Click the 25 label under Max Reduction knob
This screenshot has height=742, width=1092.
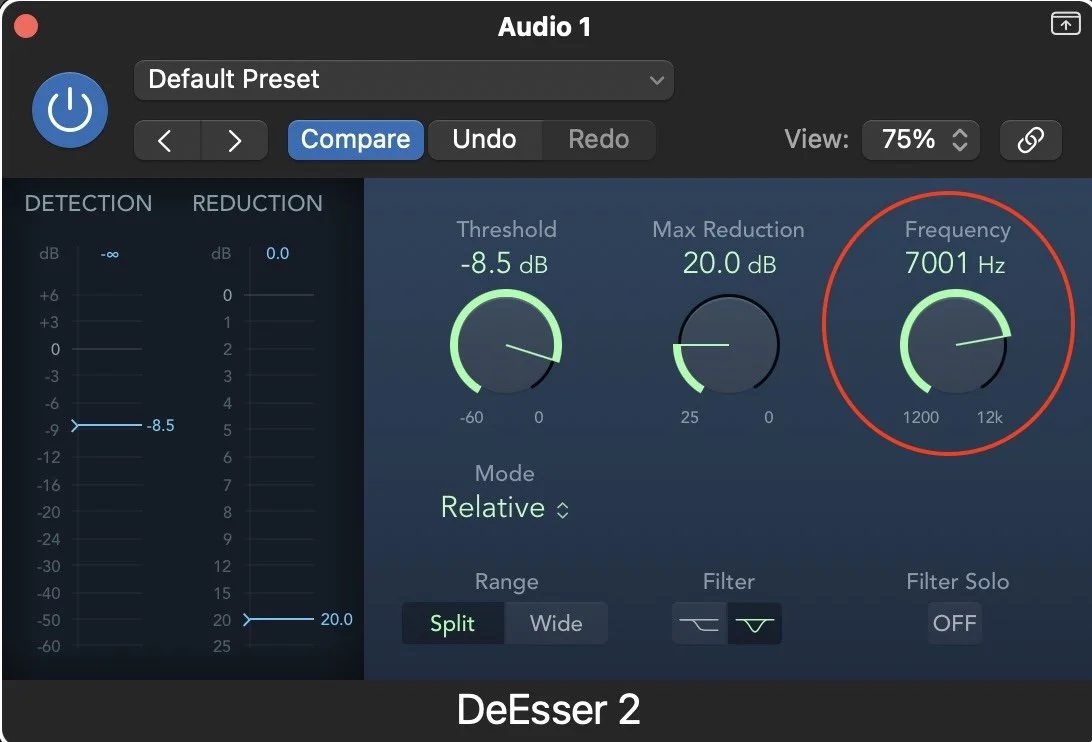pos(689,417)
